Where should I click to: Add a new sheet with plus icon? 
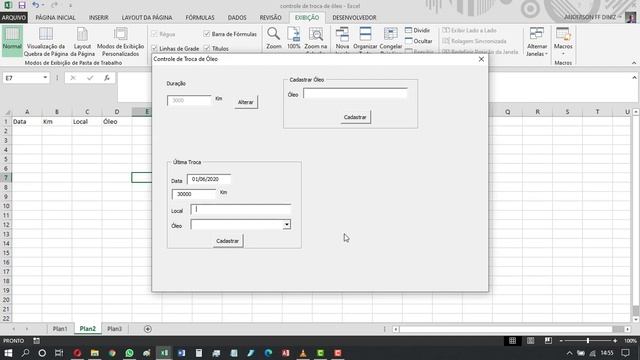[148, 329]
